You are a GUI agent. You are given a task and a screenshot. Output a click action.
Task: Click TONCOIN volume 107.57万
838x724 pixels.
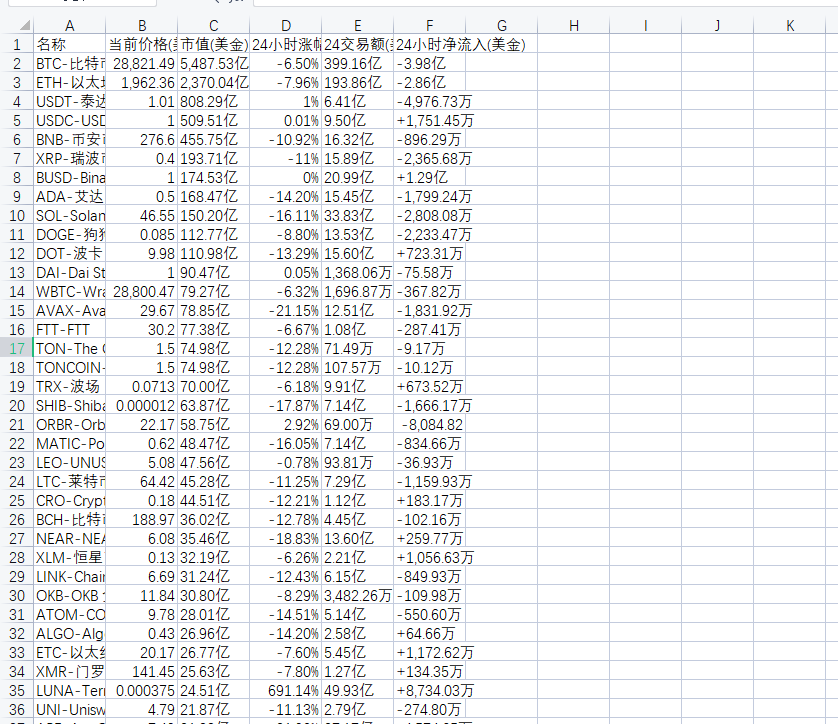pyautogui.click(x=358, y=368)
